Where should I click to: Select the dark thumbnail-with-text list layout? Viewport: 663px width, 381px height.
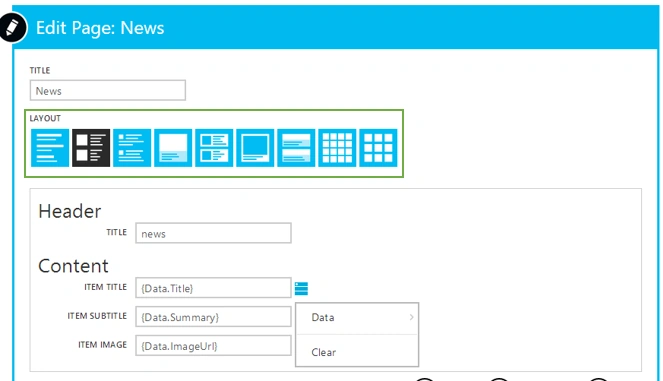(91, 148)
